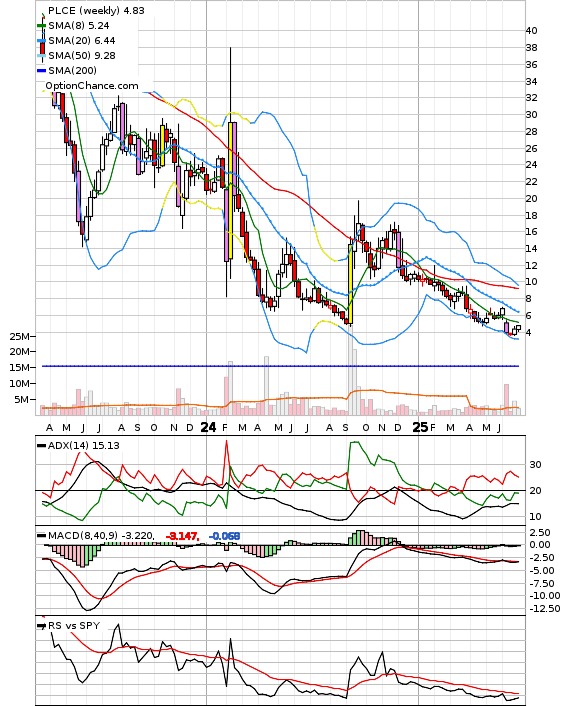This screenshot has height=706, width=566.
Task: Click the 40 price axis label
Action: tap(531, 31)
